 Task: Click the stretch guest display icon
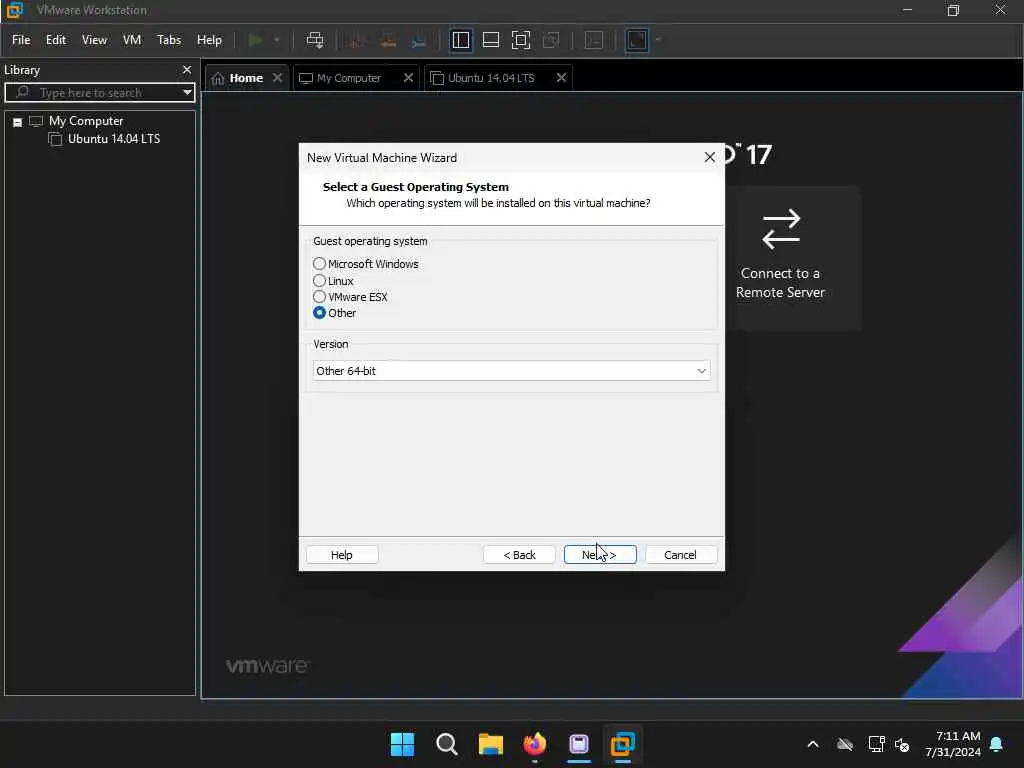637,40
